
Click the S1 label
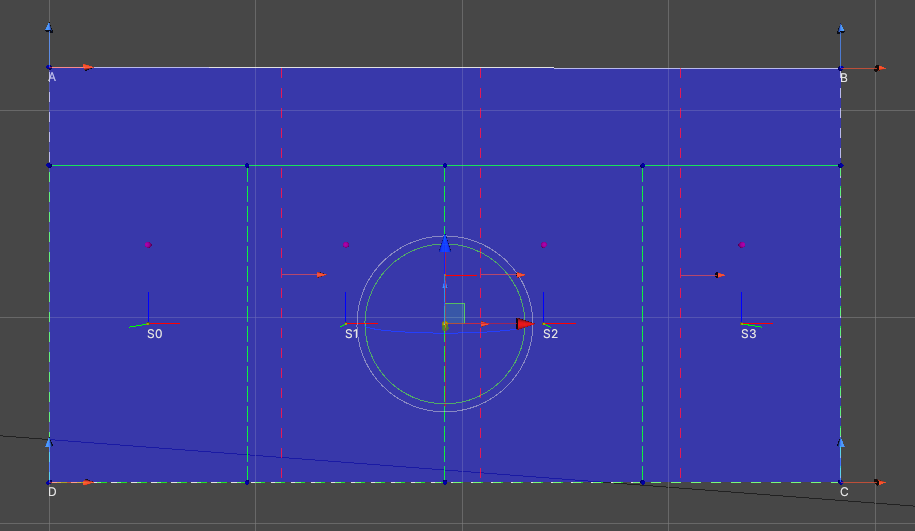[x=351, y=334]
